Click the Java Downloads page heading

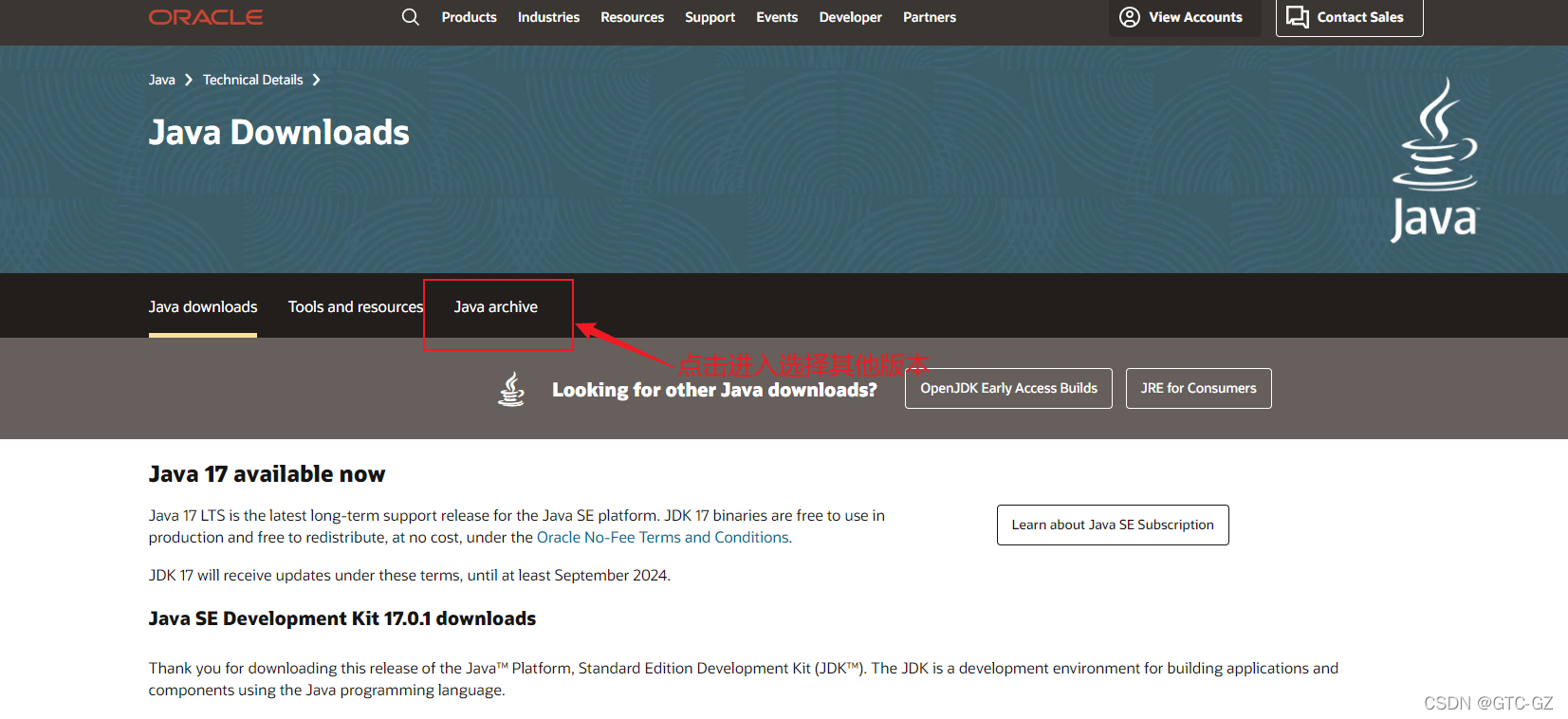tap(279, 132)
